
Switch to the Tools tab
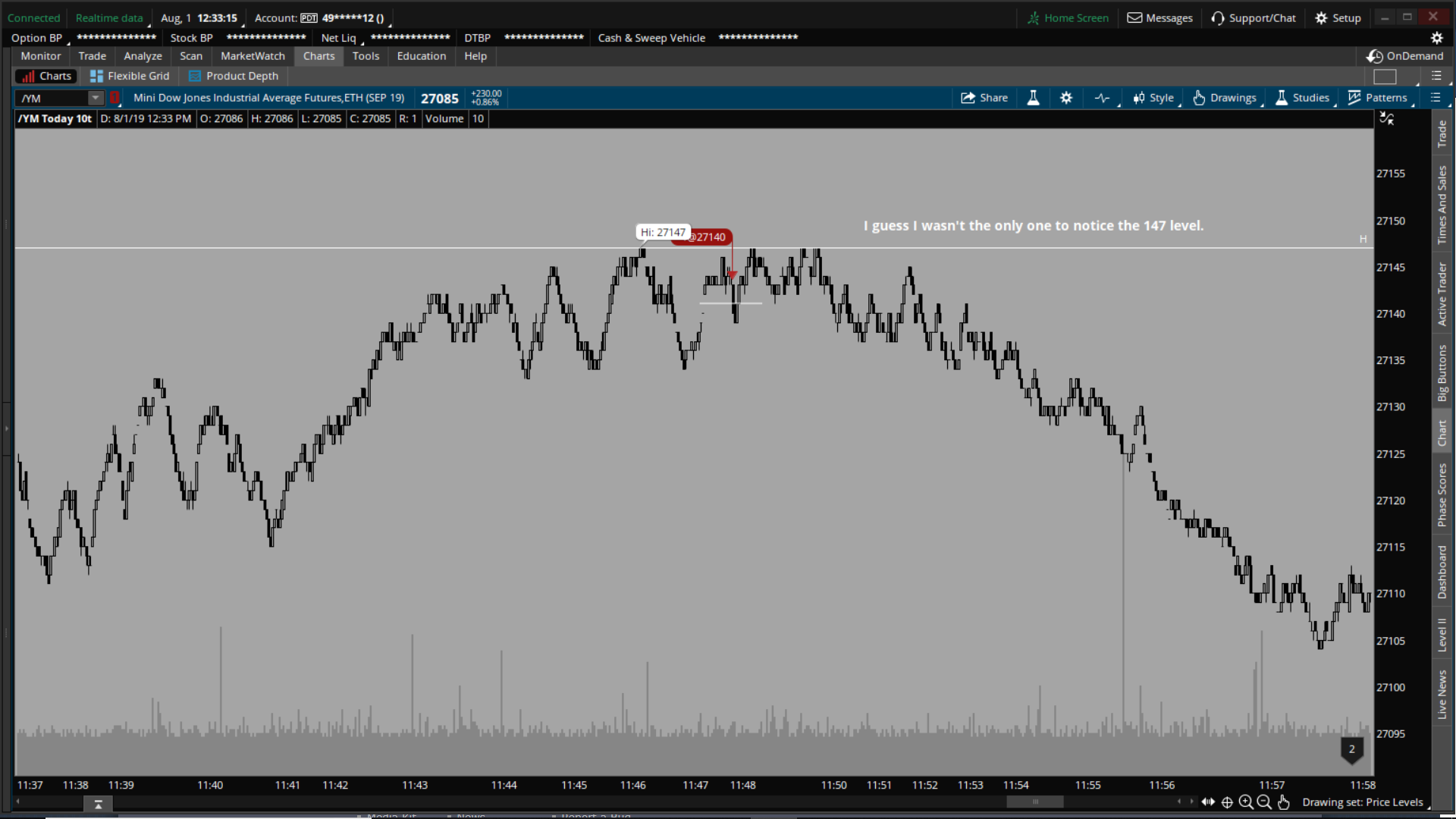click(x=366, y=56)
